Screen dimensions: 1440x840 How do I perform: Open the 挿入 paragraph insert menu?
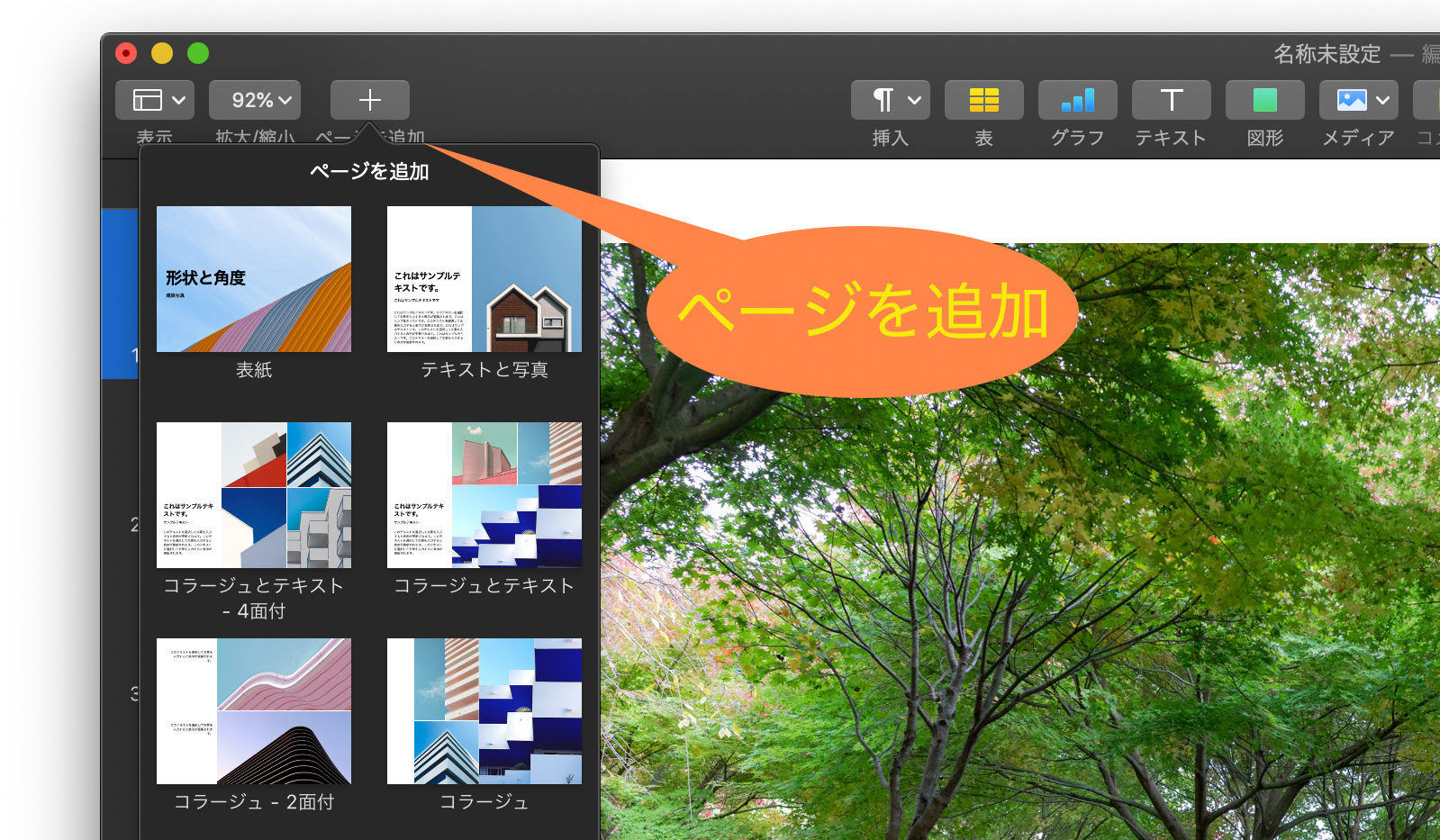(x=890, y=100)
